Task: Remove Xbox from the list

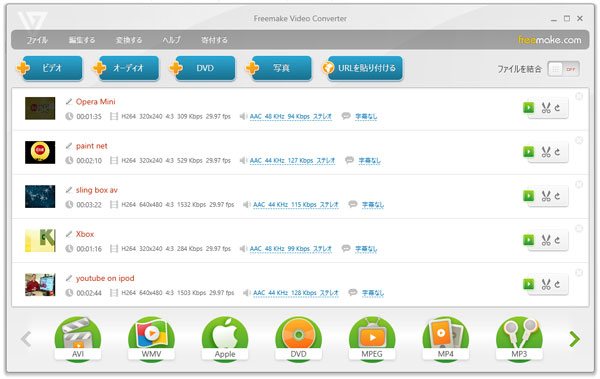Action: click(x=579, y=228)
